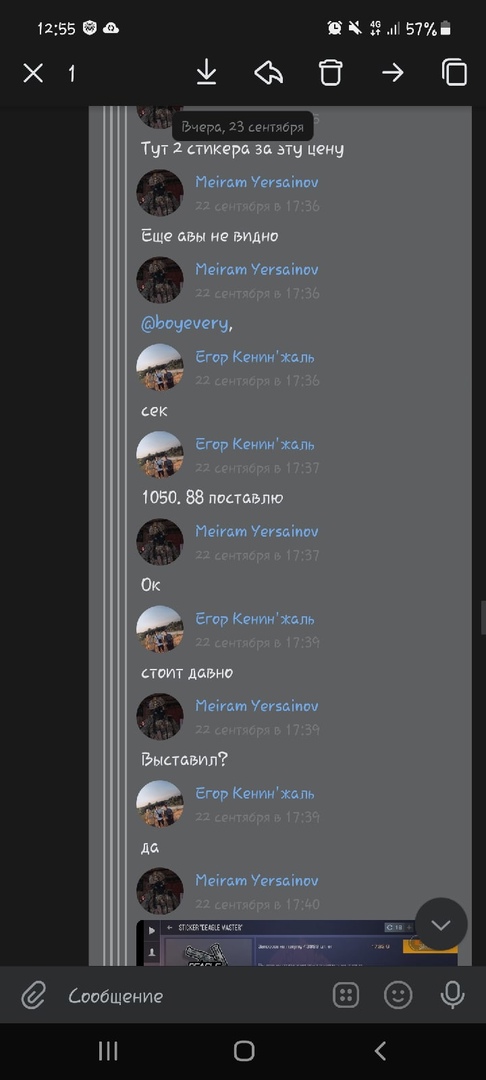Screen dimensions: 486x1080
Task: Focus the Сообщение text input field
Action: click(193, 995)
